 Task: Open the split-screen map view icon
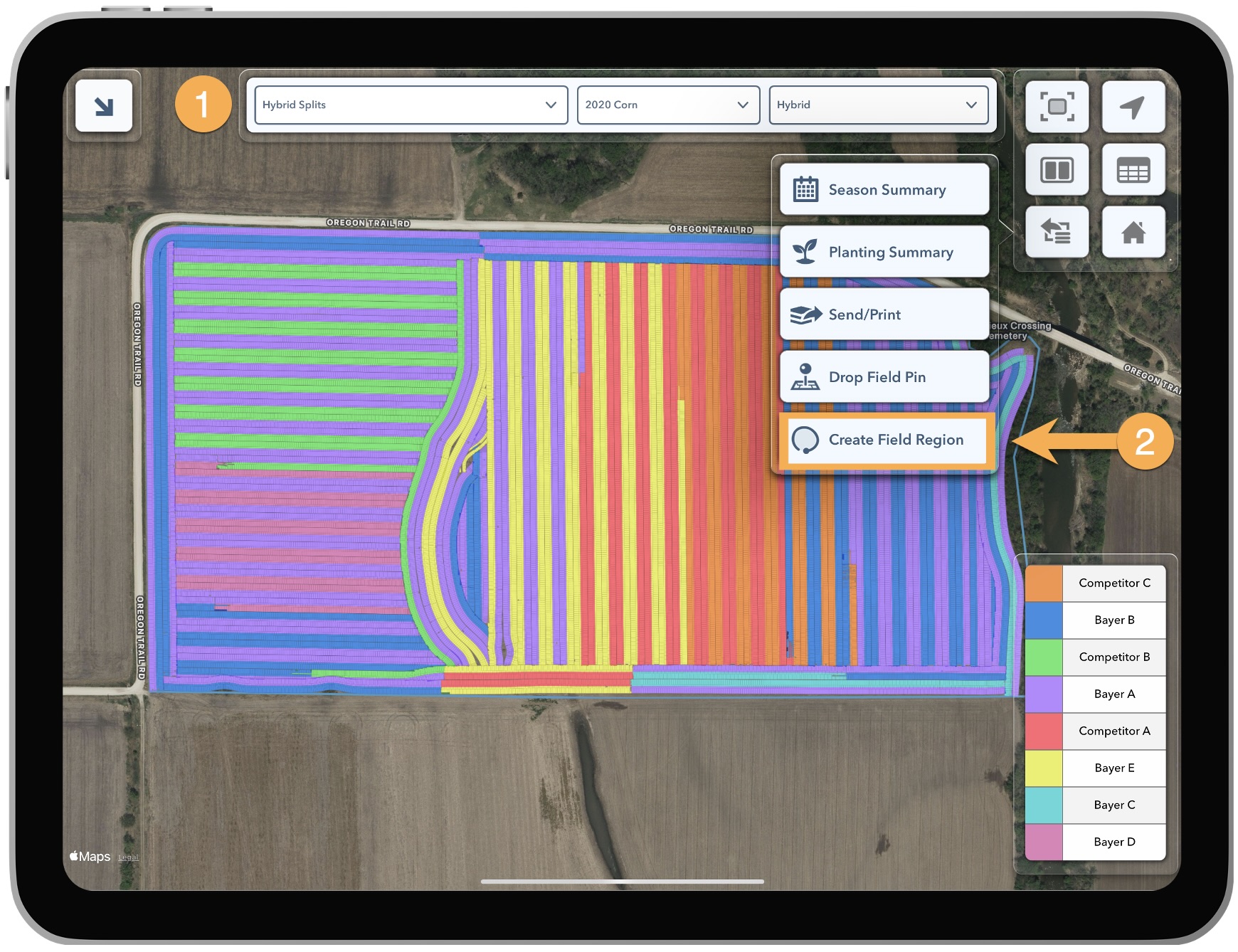pyautogui.click(x=1057, y=169)
